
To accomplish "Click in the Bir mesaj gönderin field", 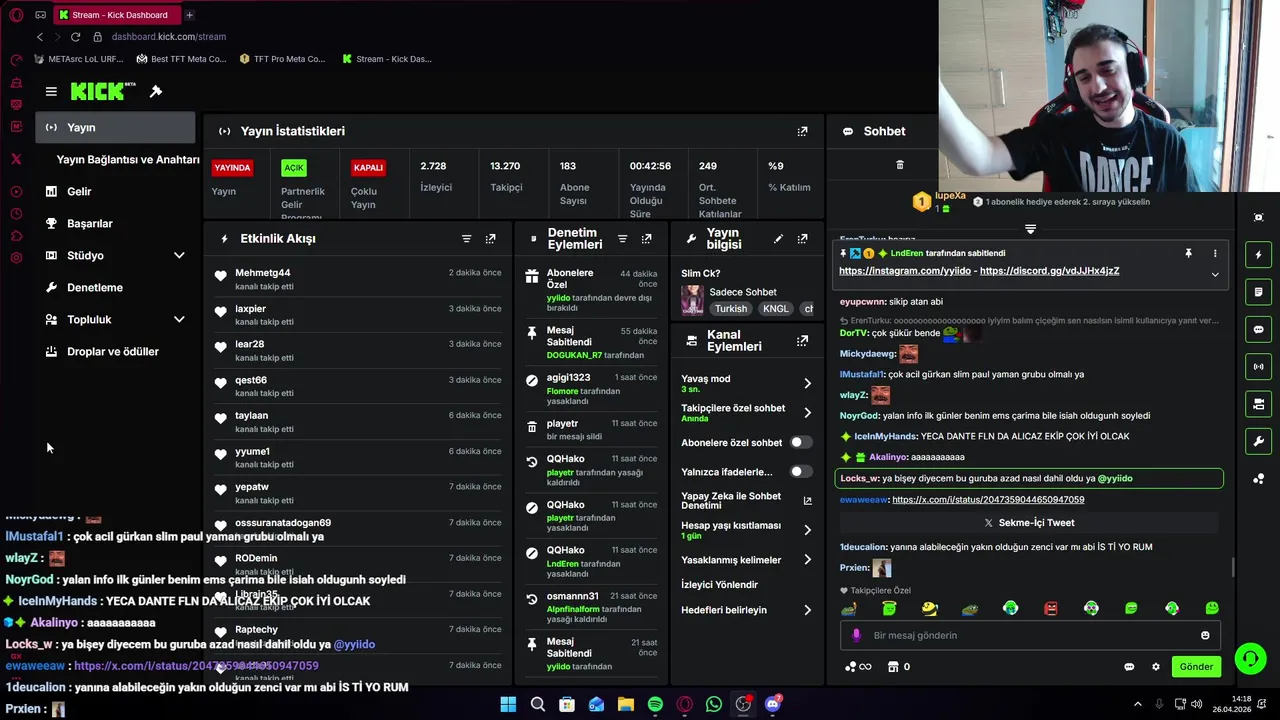I will point(1030,635).
